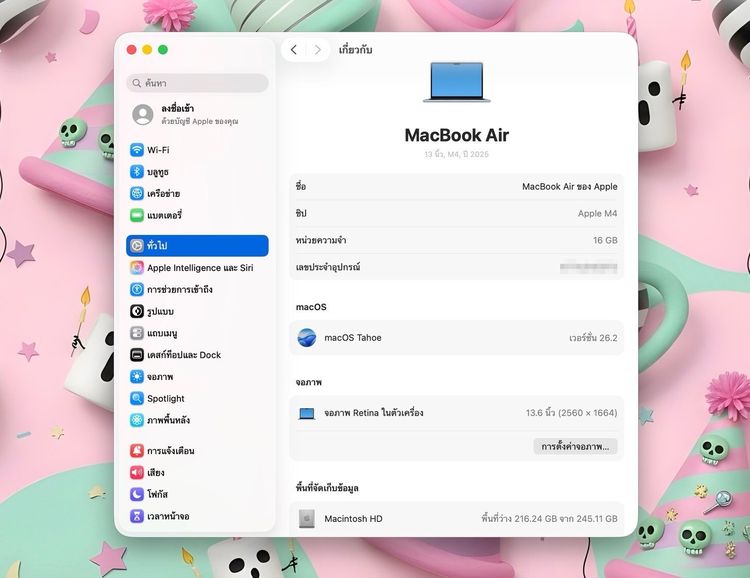Open the Wallpaper (ภาพพื้นหลัง) icon
This screenshot has height=578, width=750.
pyautogui.click(x=137, y=420)
